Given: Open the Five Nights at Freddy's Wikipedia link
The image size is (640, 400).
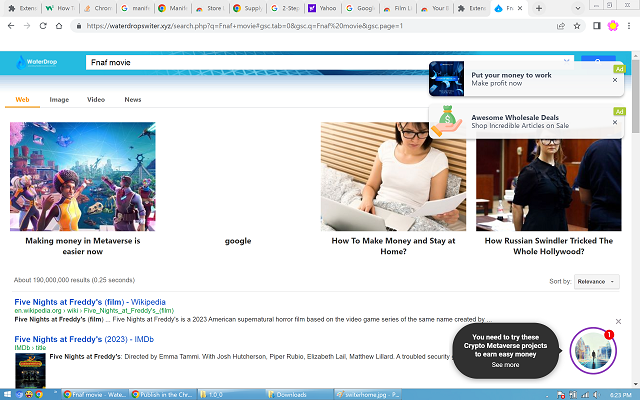Looking at the screenshot, I should (89, 301).
